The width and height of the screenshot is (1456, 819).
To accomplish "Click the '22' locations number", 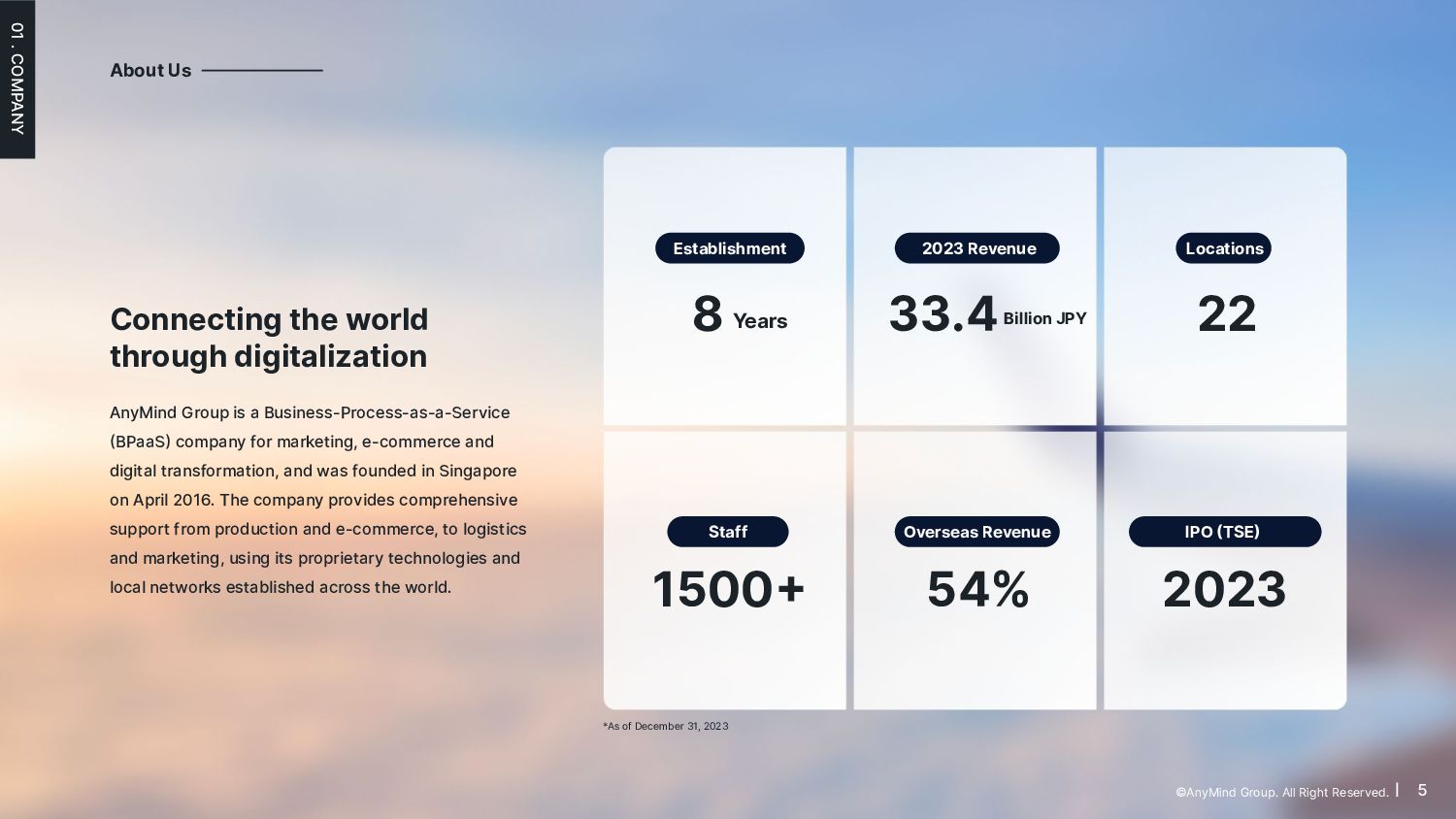I will tap(1227, 314).
